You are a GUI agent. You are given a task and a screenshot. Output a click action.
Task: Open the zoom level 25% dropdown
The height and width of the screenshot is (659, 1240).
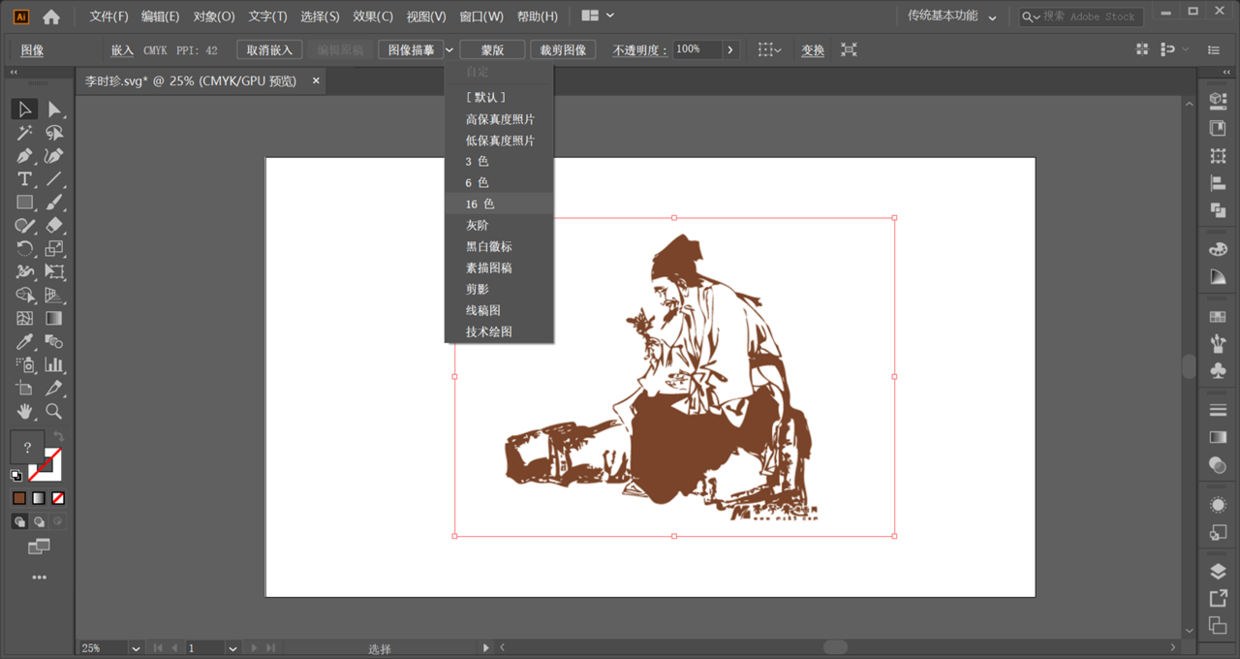(136, 648)
